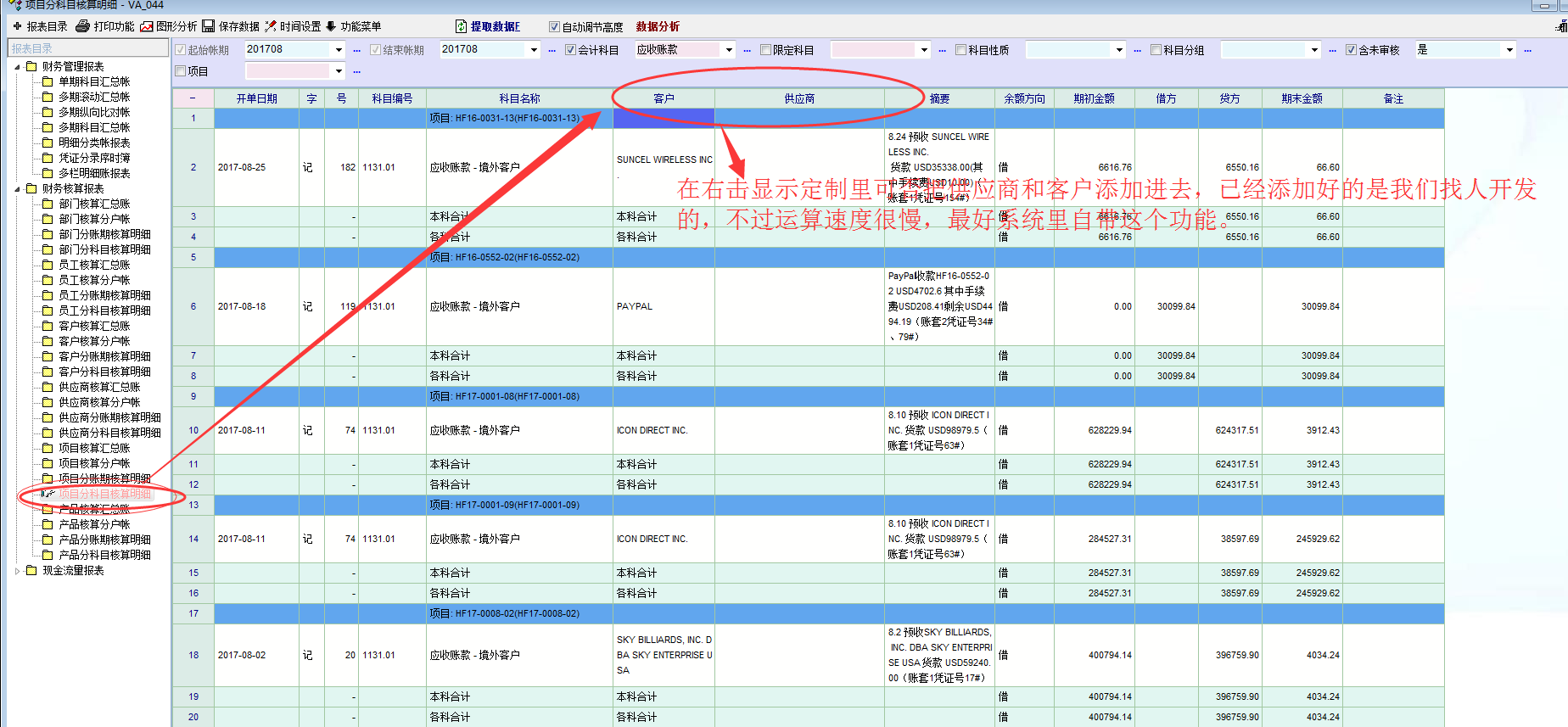
Task: Check the 科目性质 checkbox
Action: tap(960, 50)
